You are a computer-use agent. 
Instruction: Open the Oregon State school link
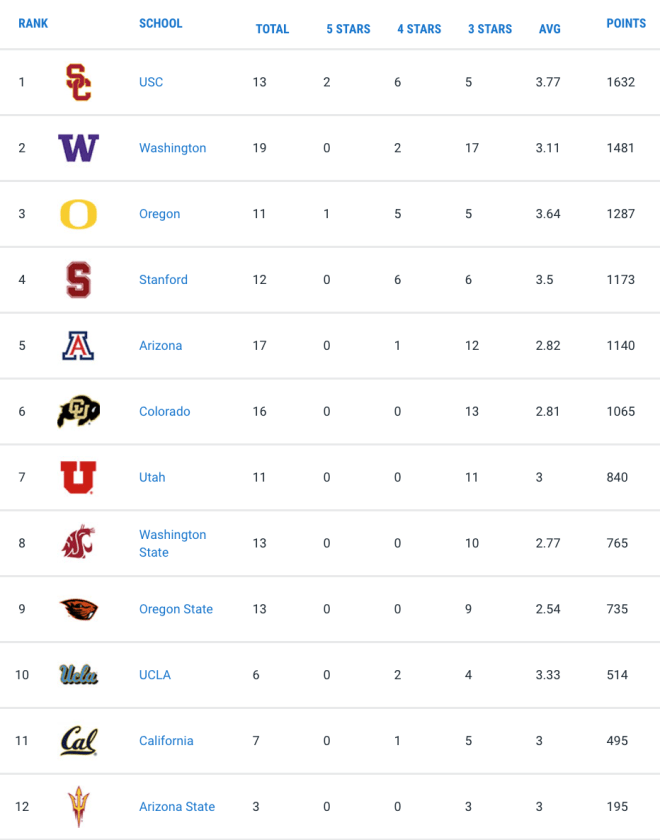coord(176,609)
